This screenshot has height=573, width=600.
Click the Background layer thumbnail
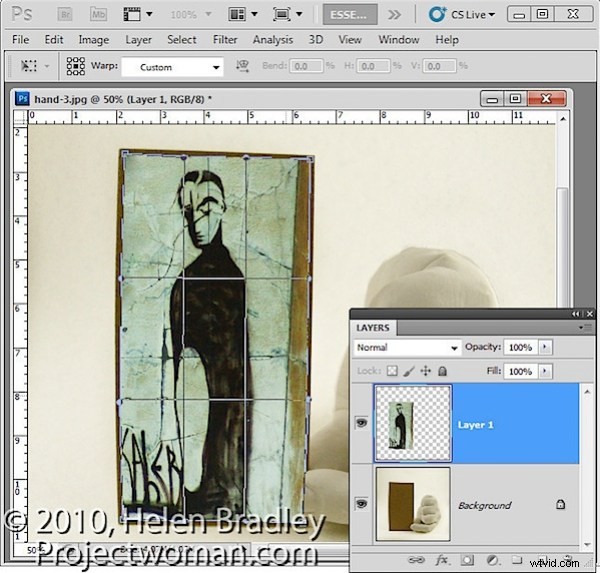[x=413, y=504]
